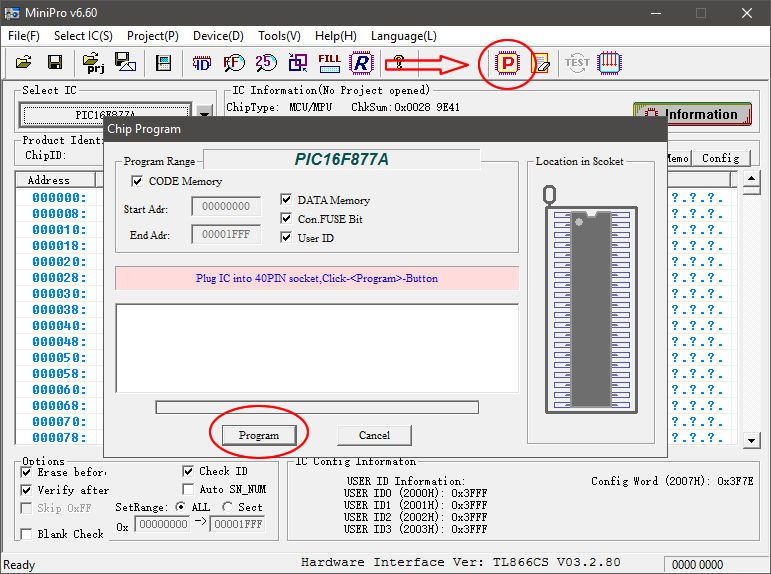Click the Config Word 0x3F7E value
771x574 pixels.
735,481
